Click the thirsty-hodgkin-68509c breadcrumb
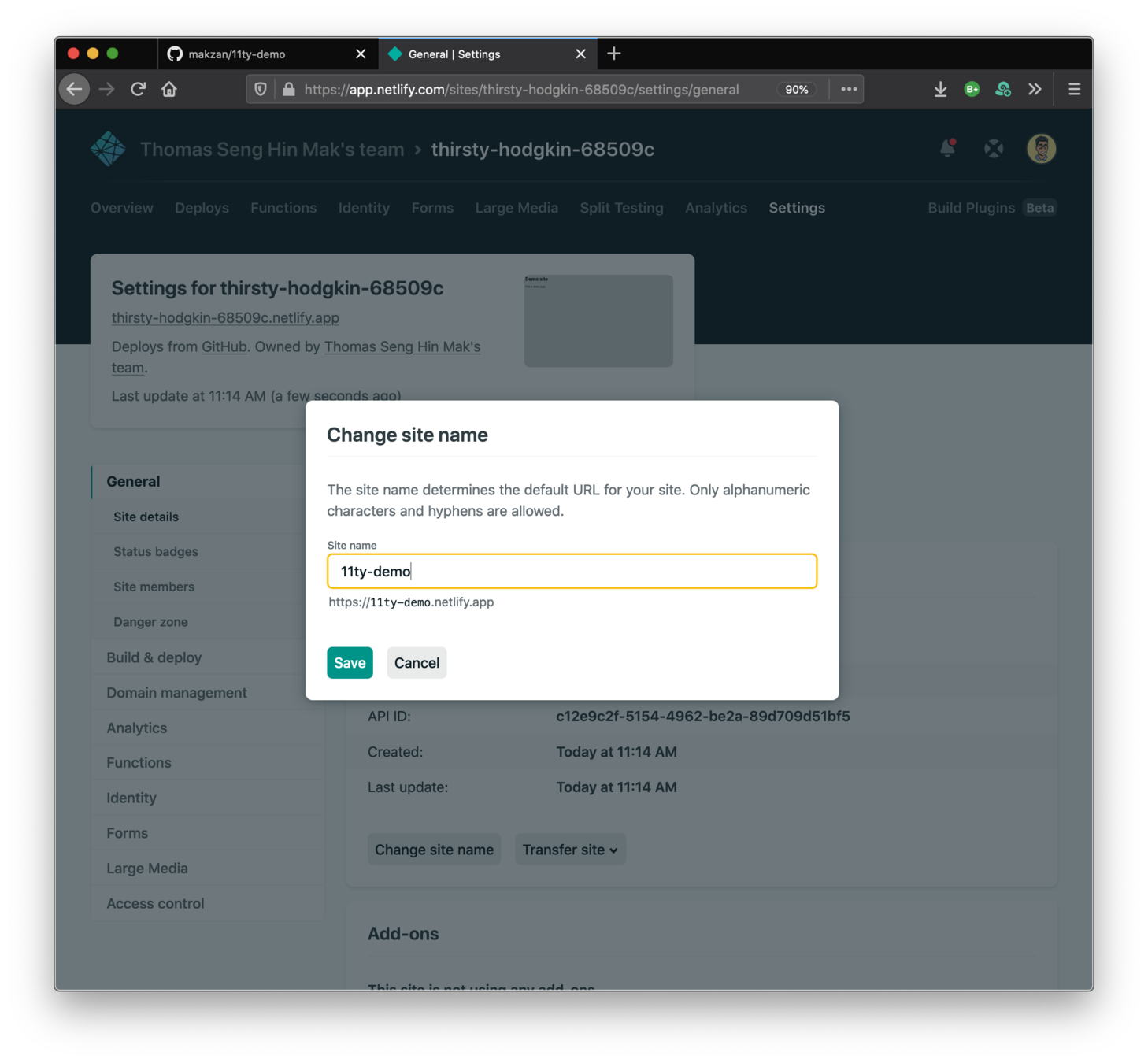Image resolution: width=1148 pixels, height=1063 pixels. tap(543, 149)
